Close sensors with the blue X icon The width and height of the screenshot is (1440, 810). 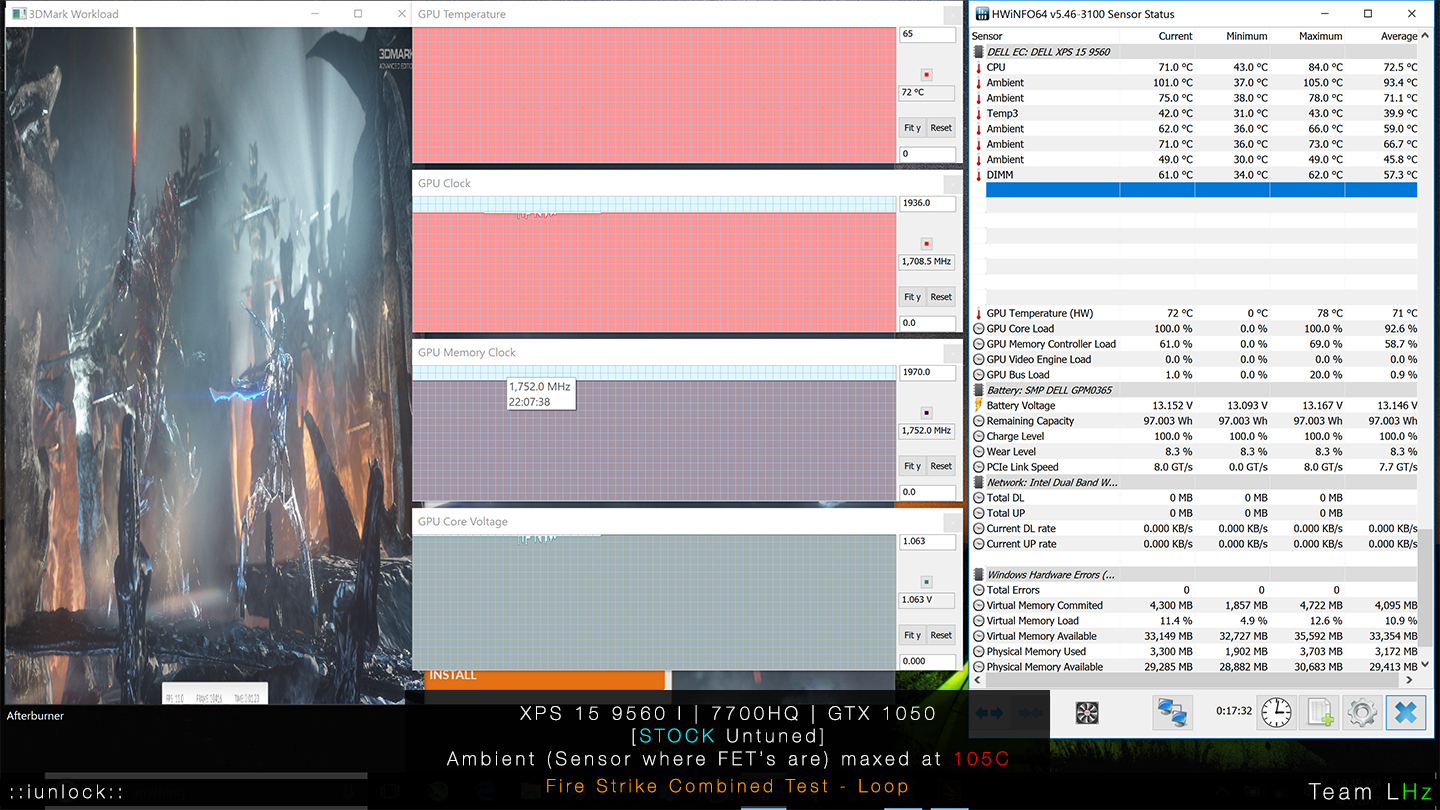1405,713
